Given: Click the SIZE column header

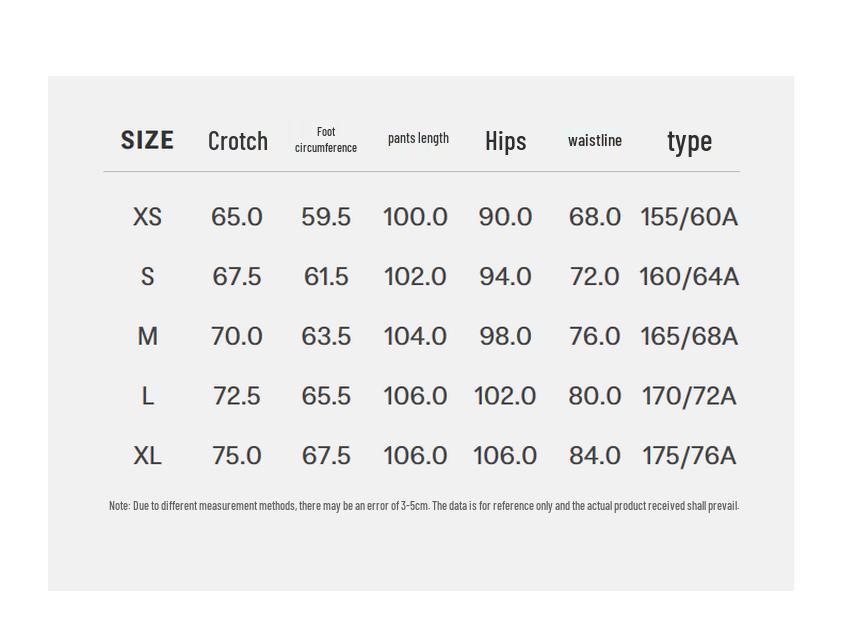Looking at the screenshot, I should pyautogui.click(x=147, y=140).
